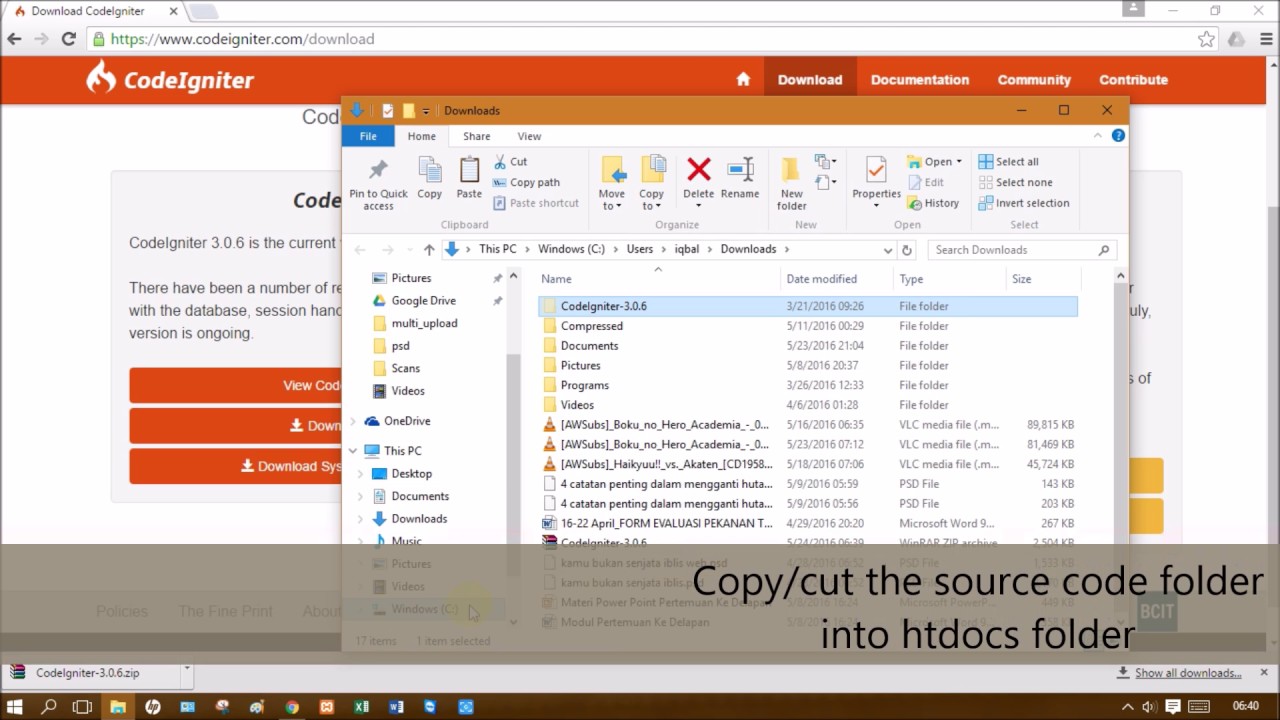1280x720 pixels.
Task: Switch to the View ribbon tab
Action: [x=529, y=136]
